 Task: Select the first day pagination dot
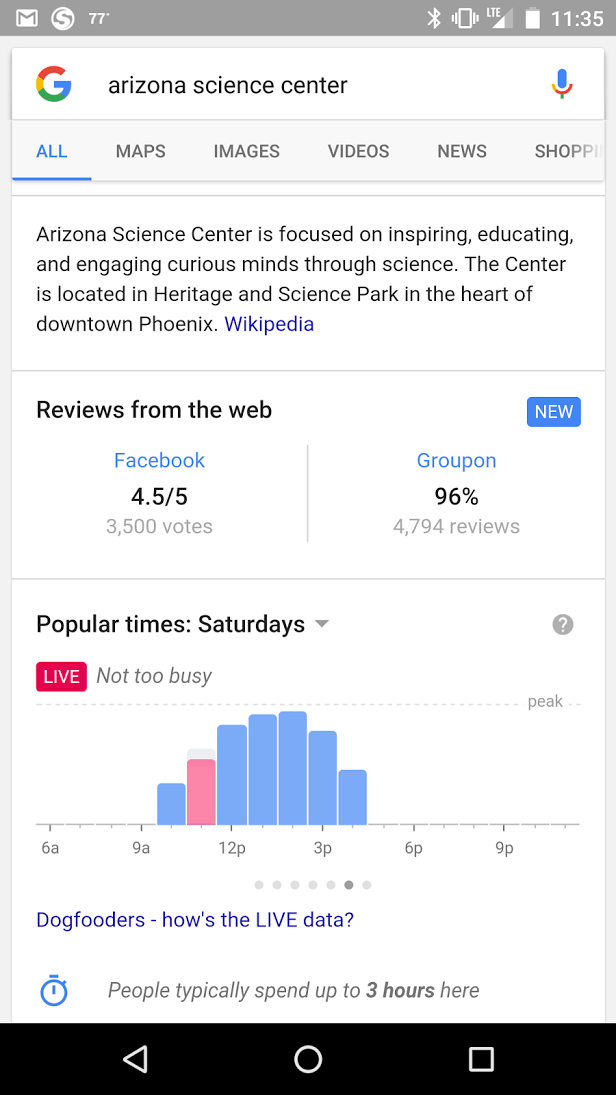259,885
